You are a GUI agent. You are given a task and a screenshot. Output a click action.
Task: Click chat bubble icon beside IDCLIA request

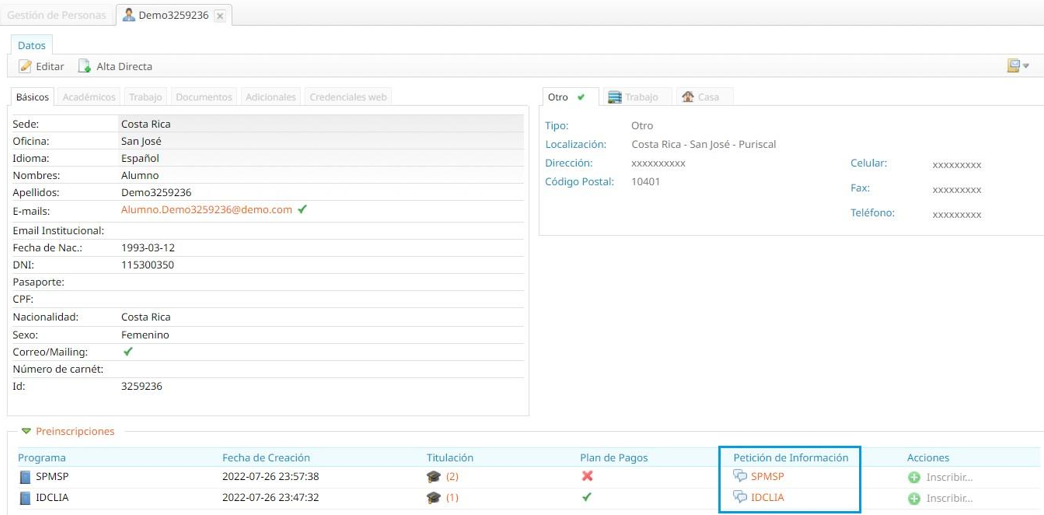pos(740,497)
